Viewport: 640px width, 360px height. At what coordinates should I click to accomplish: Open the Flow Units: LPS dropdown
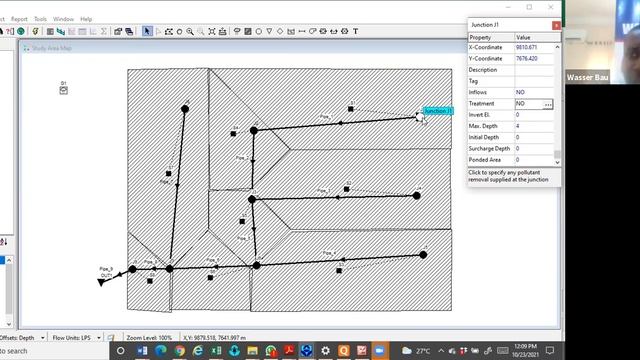[99, 338]
